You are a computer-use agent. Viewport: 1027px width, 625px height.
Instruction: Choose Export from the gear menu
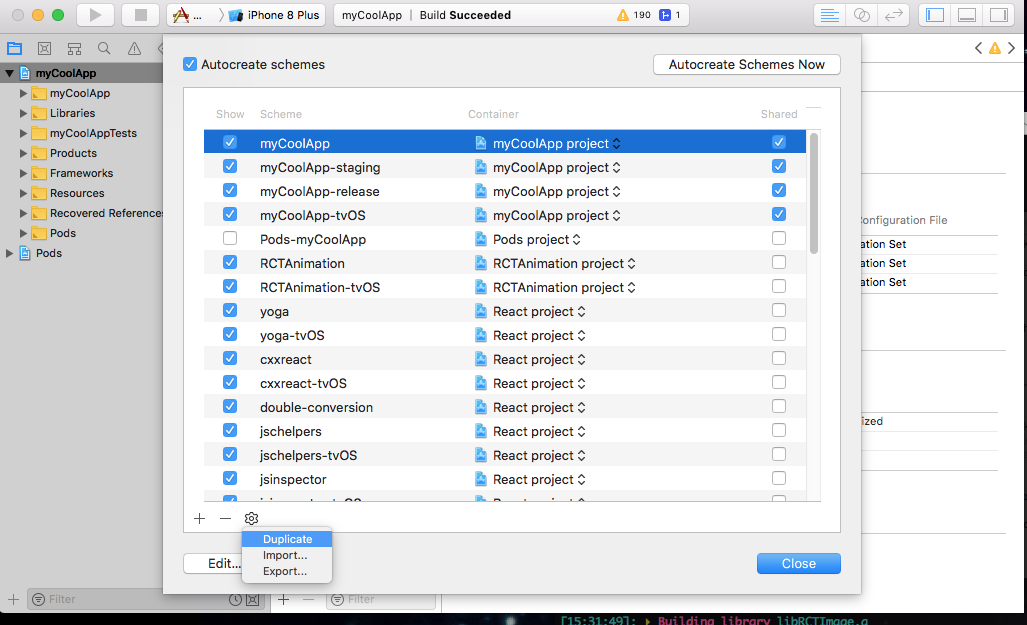pyautogui.click(x=287, y=571)
